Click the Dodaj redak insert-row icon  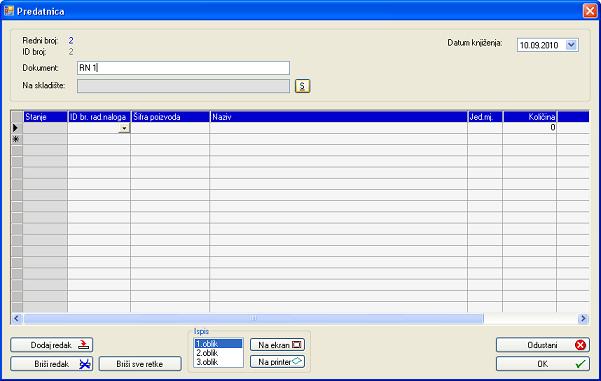[x=83, y=345]
